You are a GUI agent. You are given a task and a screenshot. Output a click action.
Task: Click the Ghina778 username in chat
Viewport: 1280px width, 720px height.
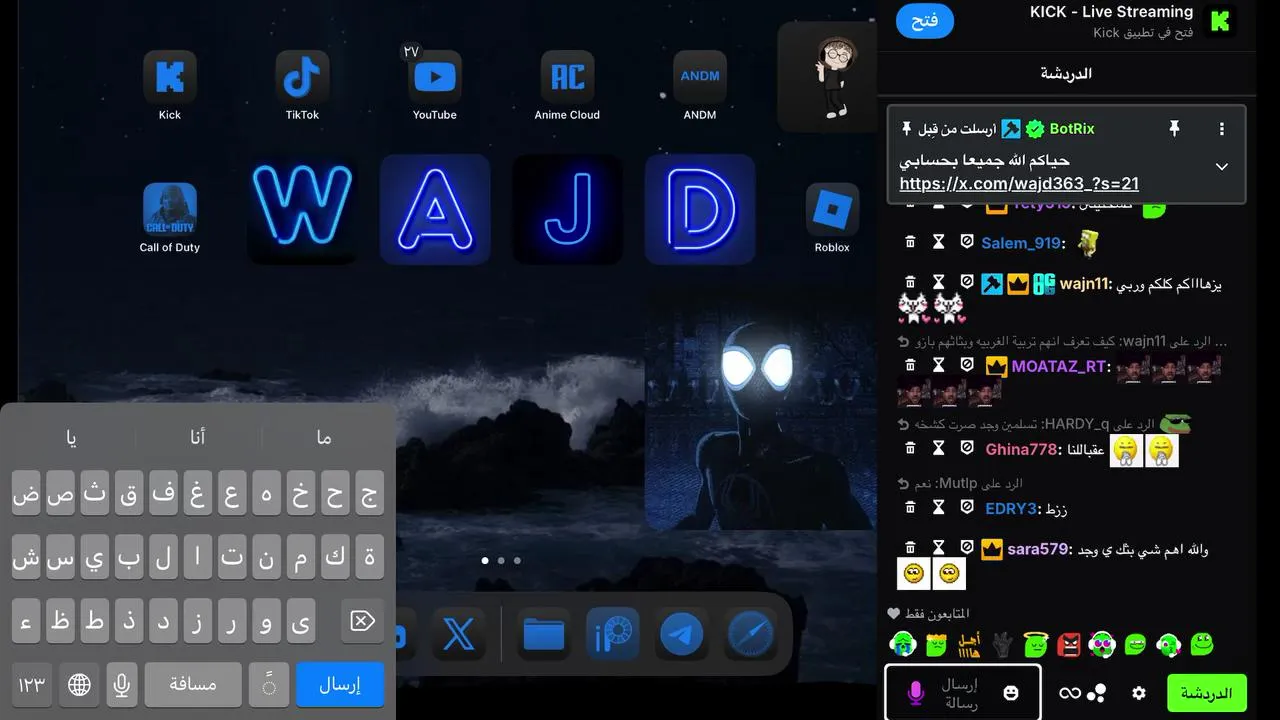point(1021,449)
